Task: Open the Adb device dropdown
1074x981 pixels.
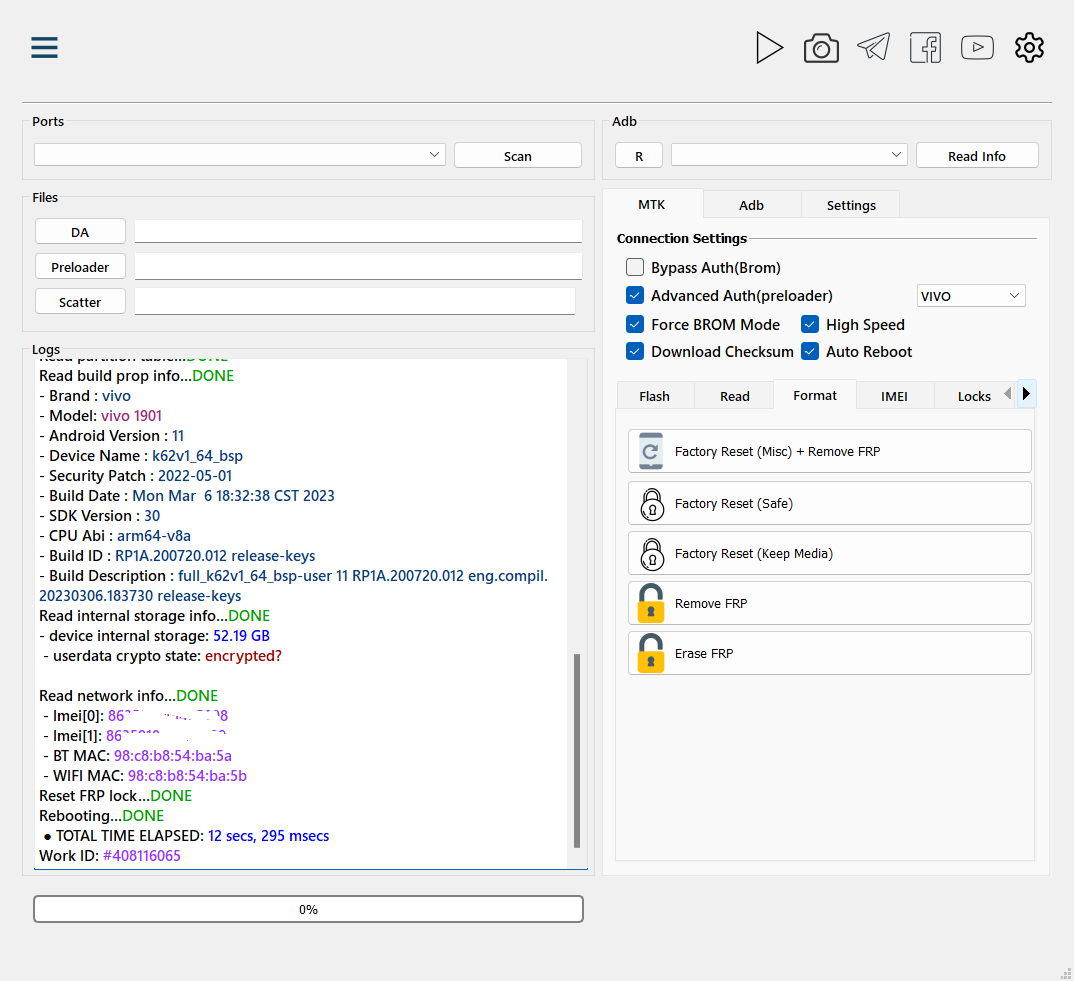Action: [789, 155]
